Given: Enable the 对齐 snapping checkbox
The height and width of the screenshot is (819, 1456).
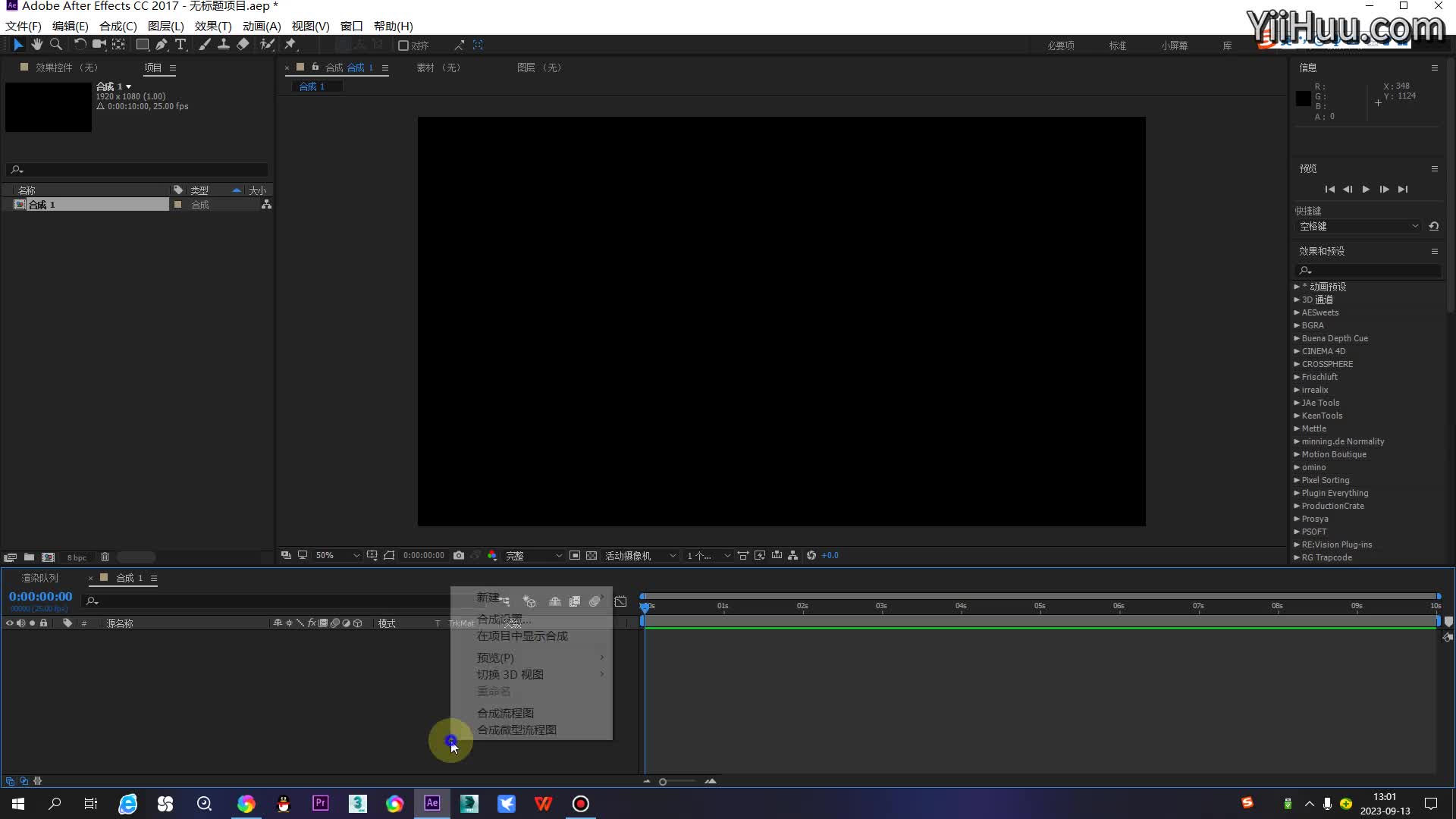Looking at the screenshot, I should [403, 45].
